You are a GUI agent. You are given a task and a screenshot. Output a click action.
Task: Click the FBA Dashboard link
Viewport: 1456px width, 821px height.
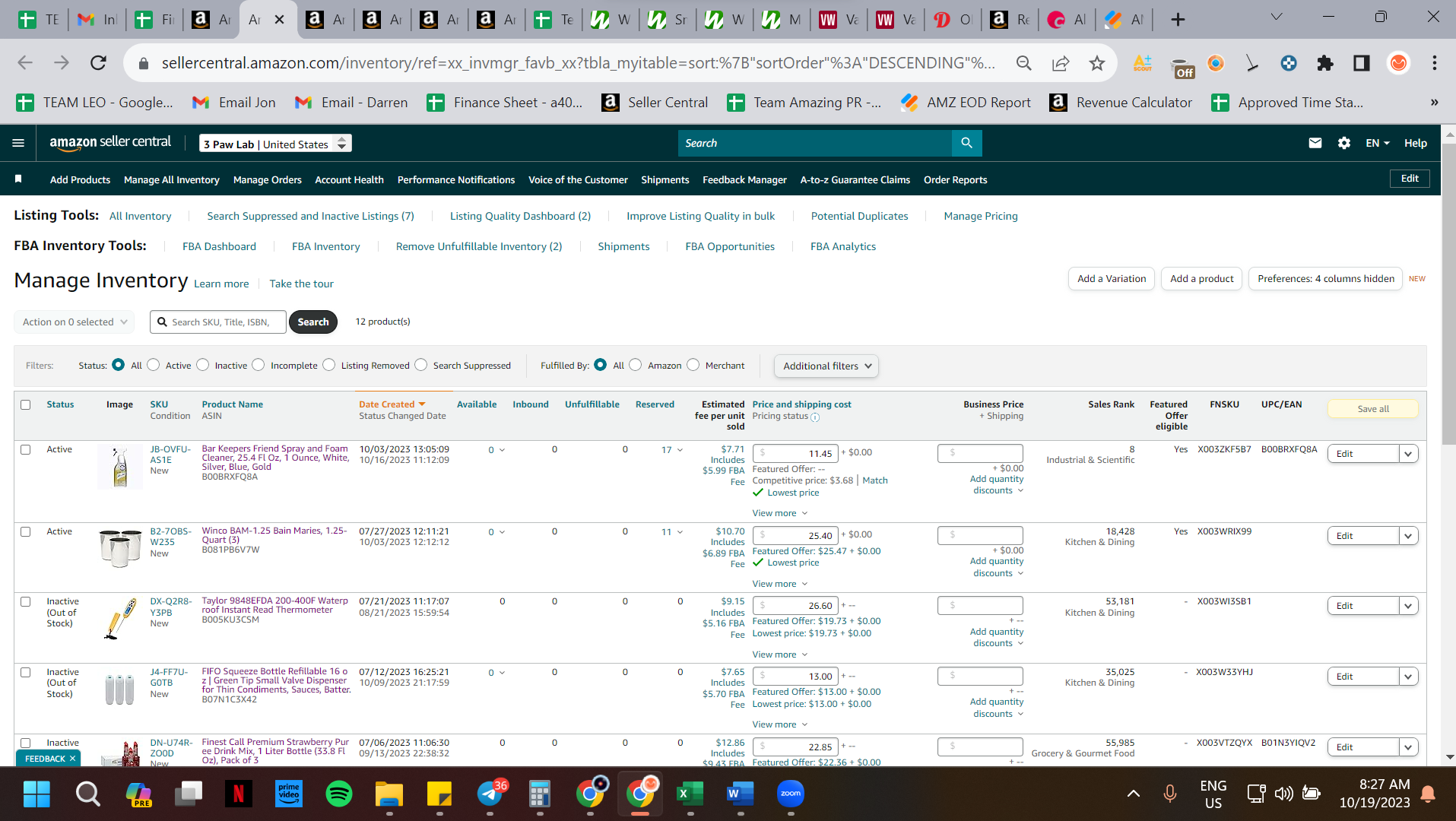pyautogui.click(x=219, y=246)
